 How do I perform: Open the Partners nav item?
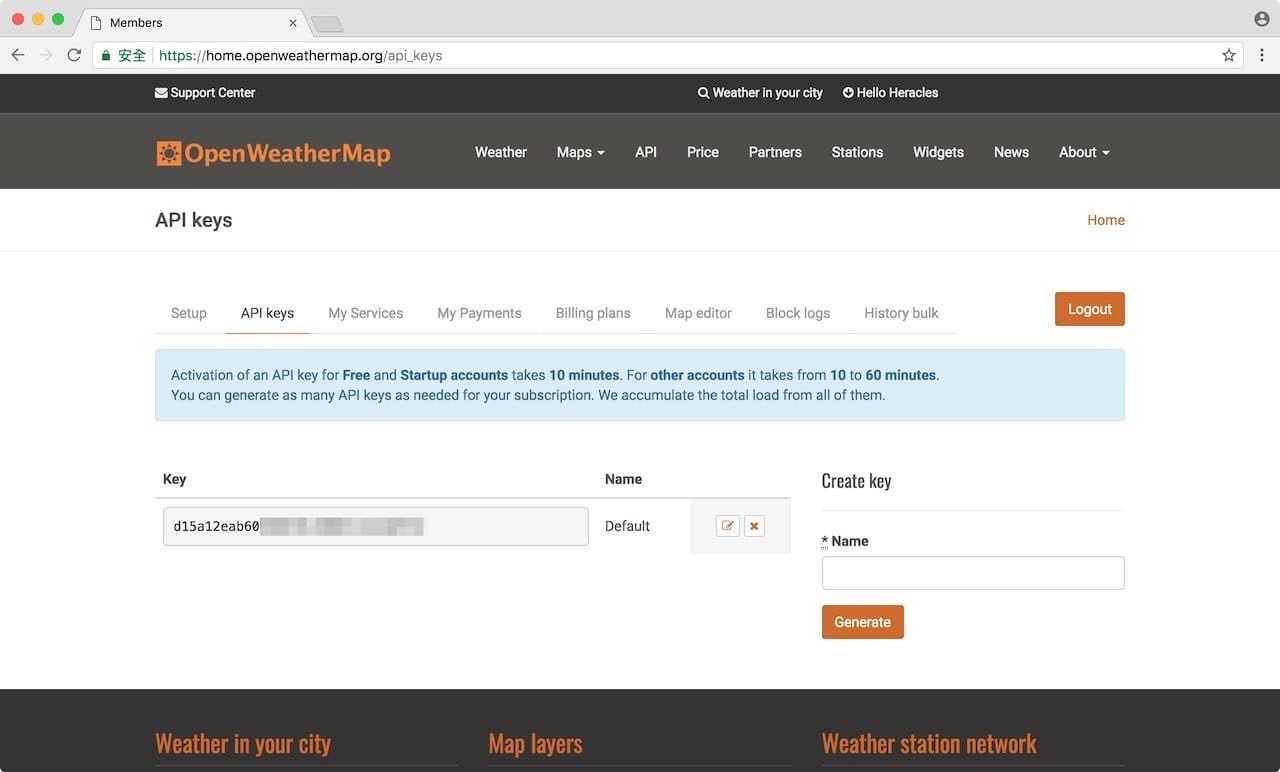click(x=775, y=152)
